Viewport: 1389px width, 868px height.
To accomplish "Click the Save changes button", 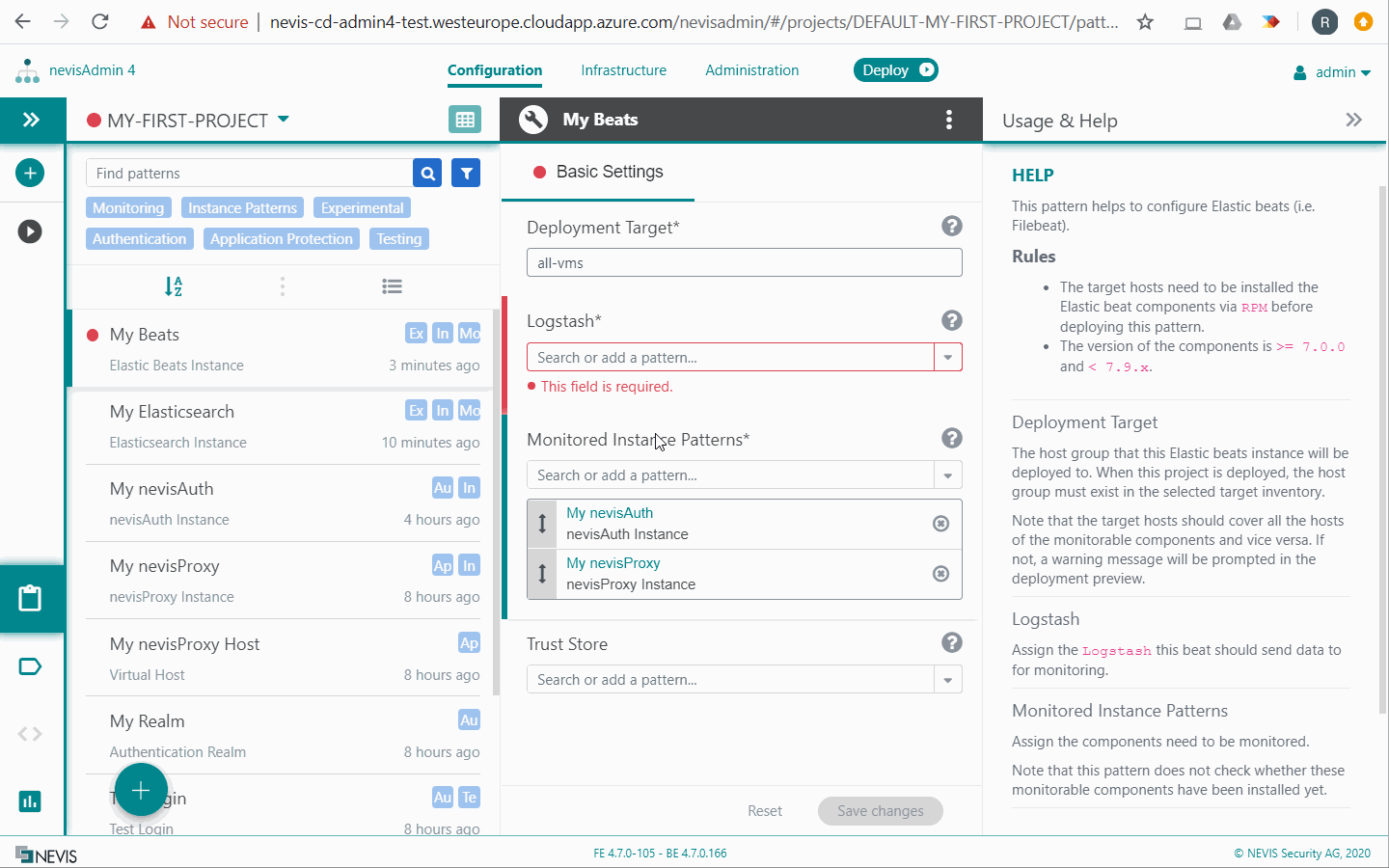I will coord(881,811).
